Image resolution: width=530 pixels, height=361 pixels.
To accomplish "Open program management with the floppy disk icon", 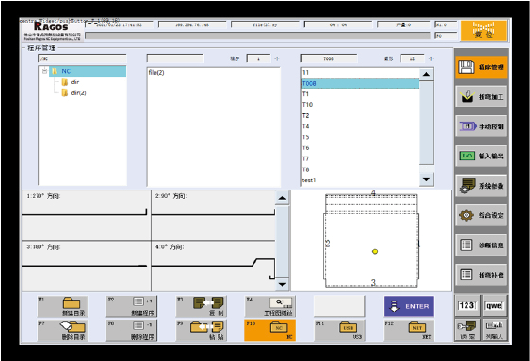I will click(x=481, y=67).
